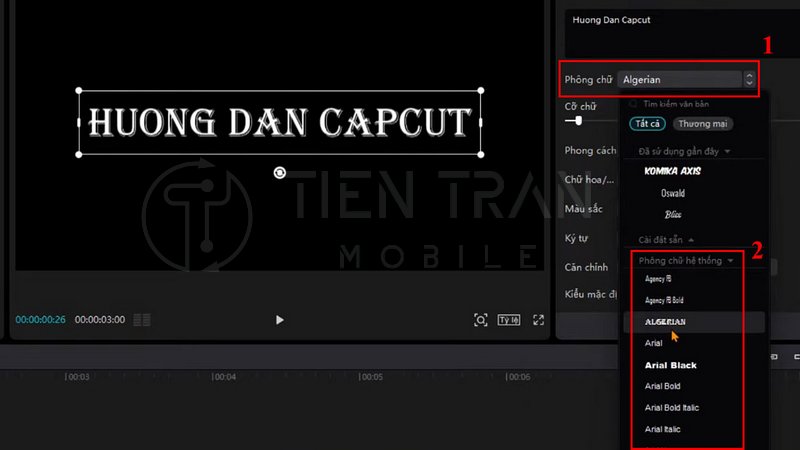The height and width of the screenshot is (450, 800).
Task: Click the search magnifier icon in font list
Action: (x=634, y=104)
